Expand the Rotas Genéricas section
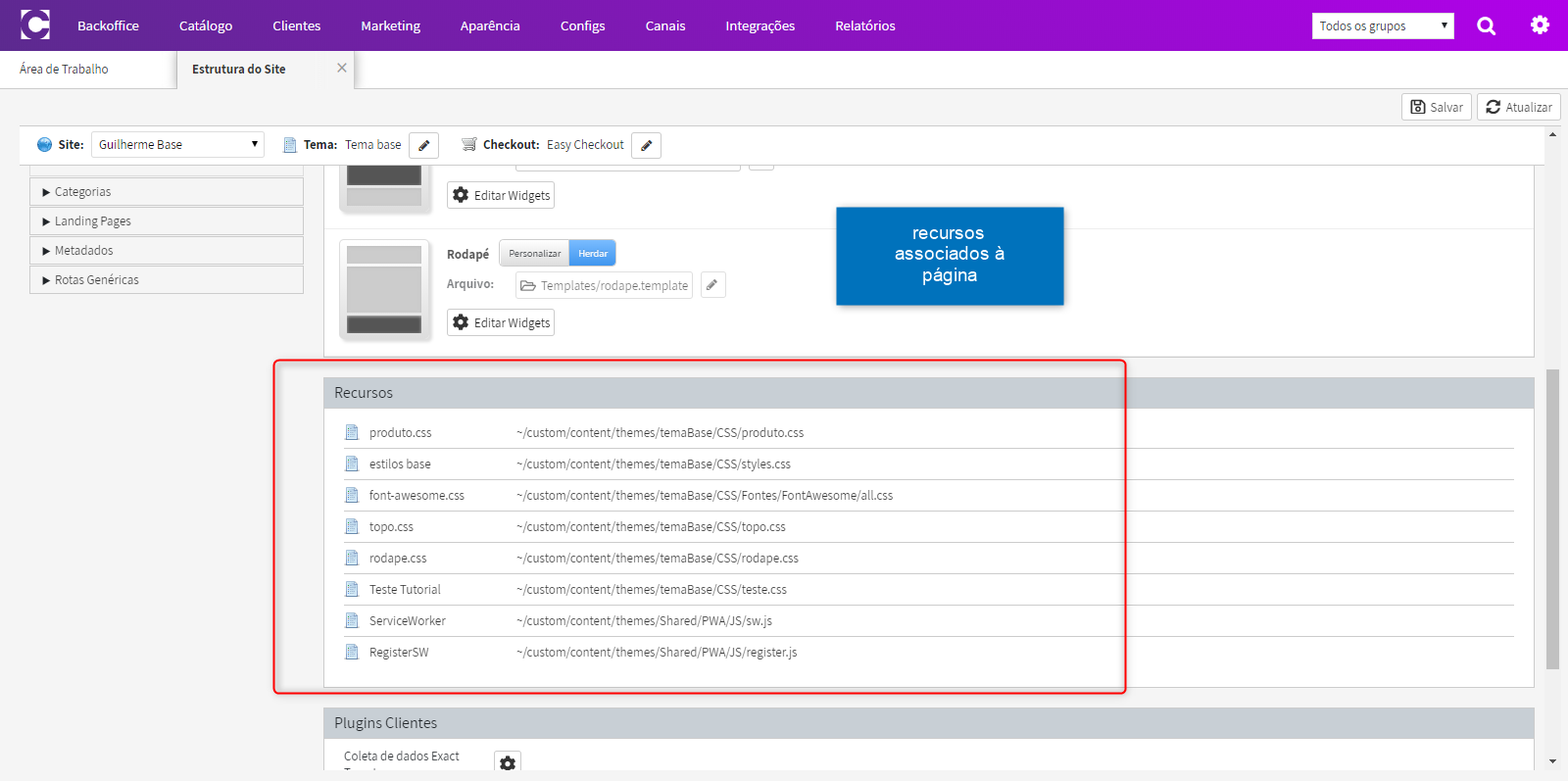1568x781 pixels. point(167,280)
